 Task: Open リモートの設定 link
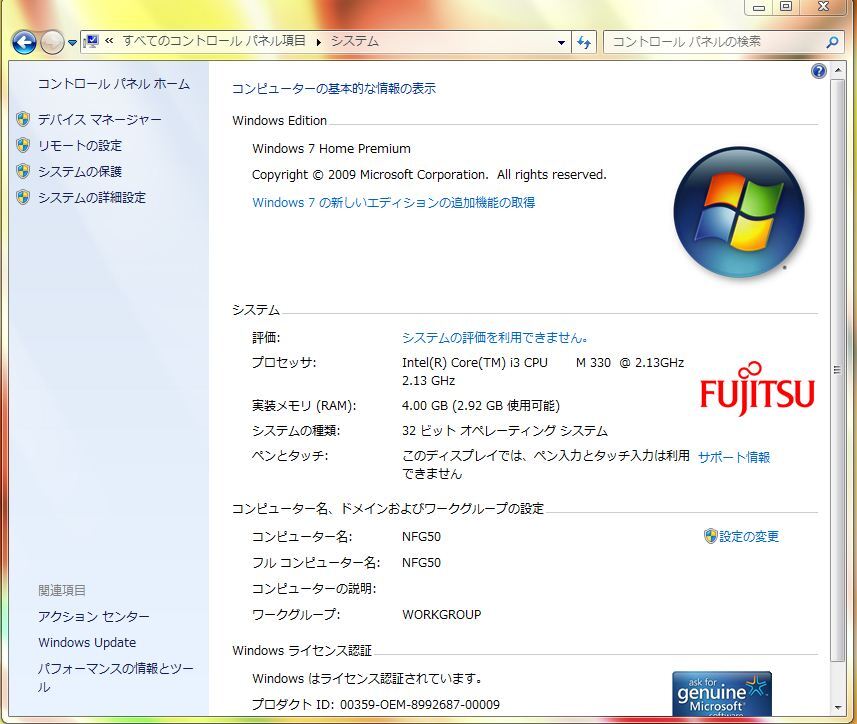pyautogui.click(x=80, y=145)
